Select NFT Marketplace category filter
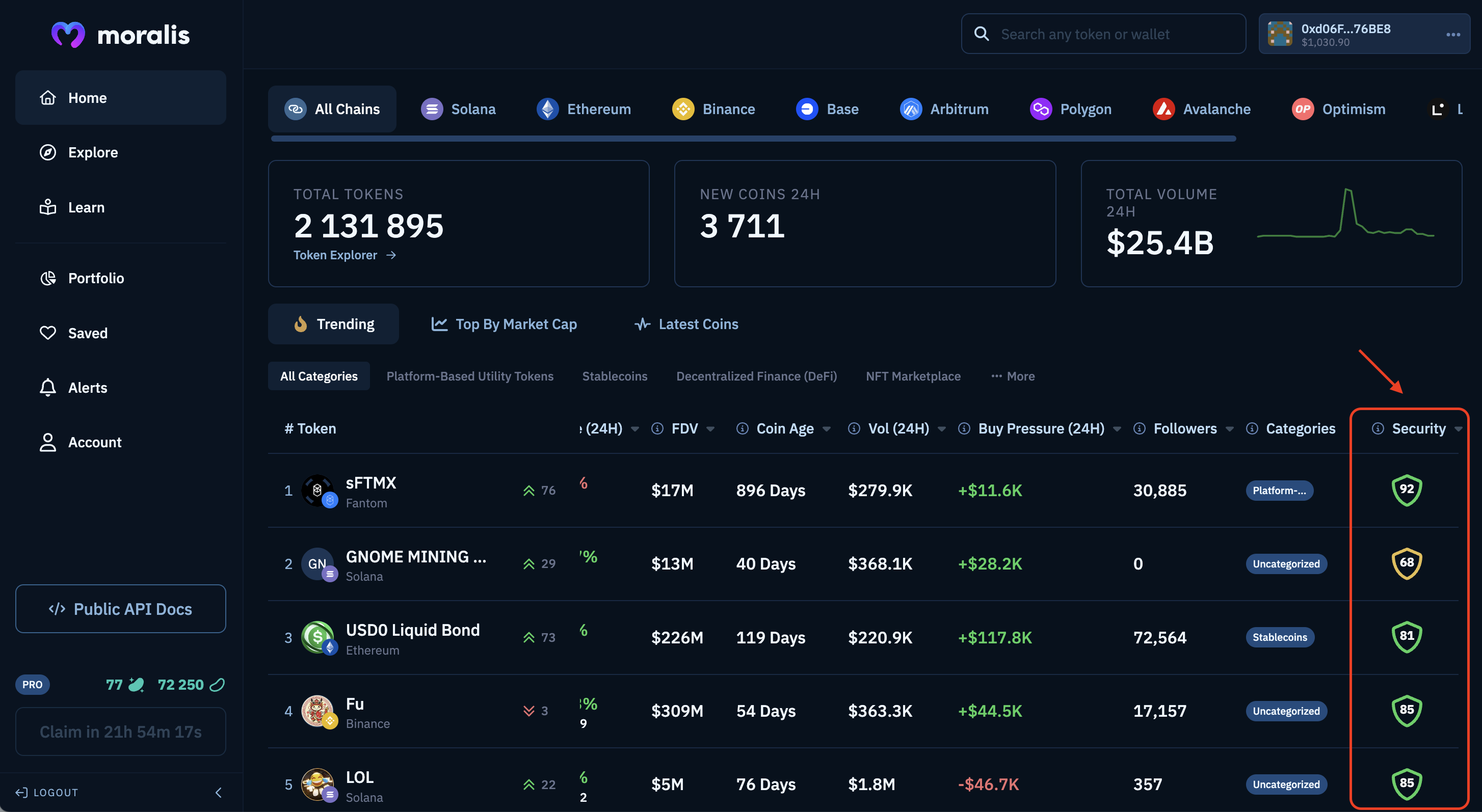Screen dimensions: 1482x812 tap(913, 376)
